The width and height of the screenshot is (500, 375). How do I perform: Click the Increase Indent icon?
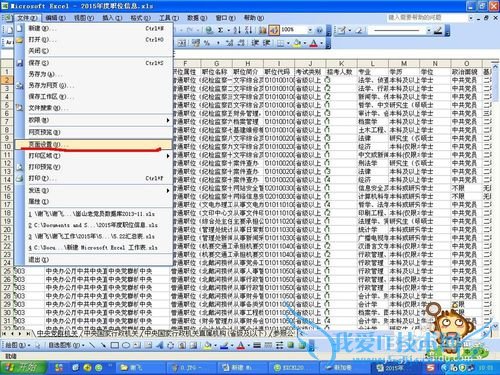pyautogui.click(x=266, y=43)
